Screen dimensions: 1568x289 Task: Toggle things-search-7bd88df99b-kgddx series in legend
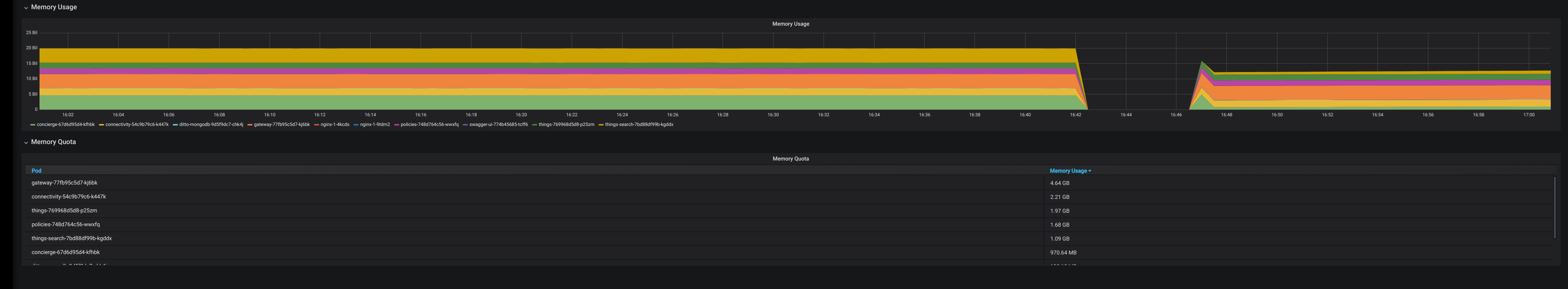coord(639,124)
